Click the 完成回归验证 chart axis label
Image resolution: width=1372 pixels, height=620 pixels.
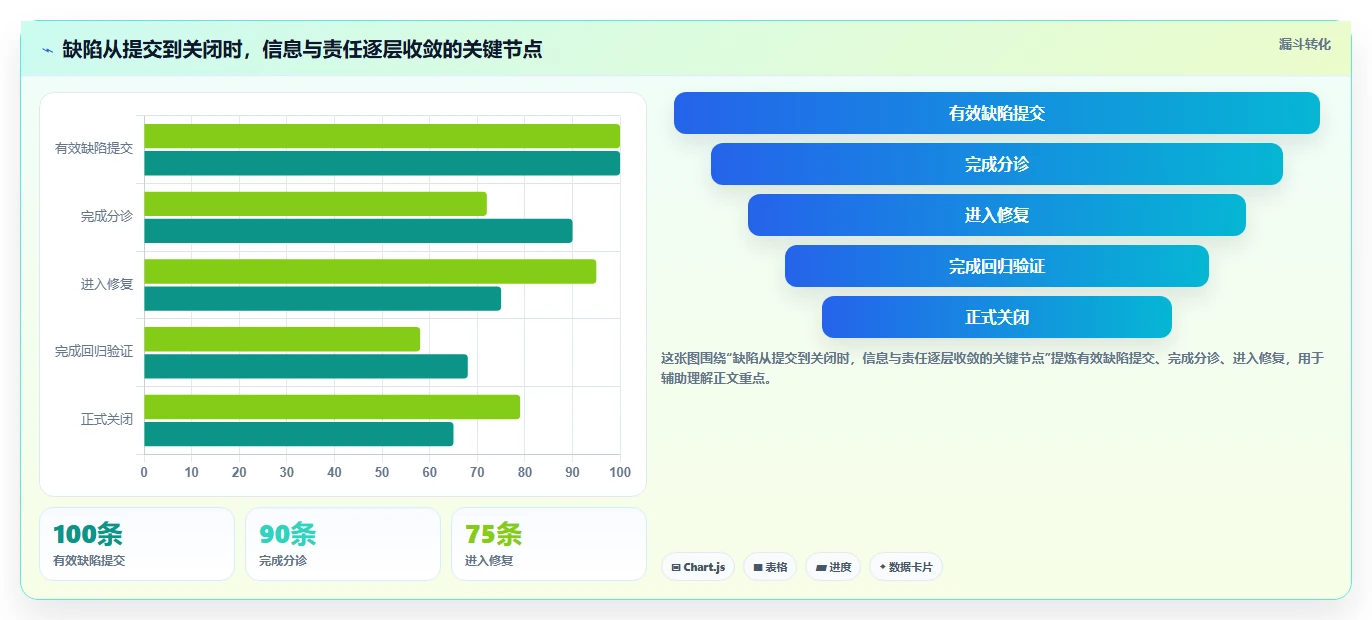pos(94,352)
